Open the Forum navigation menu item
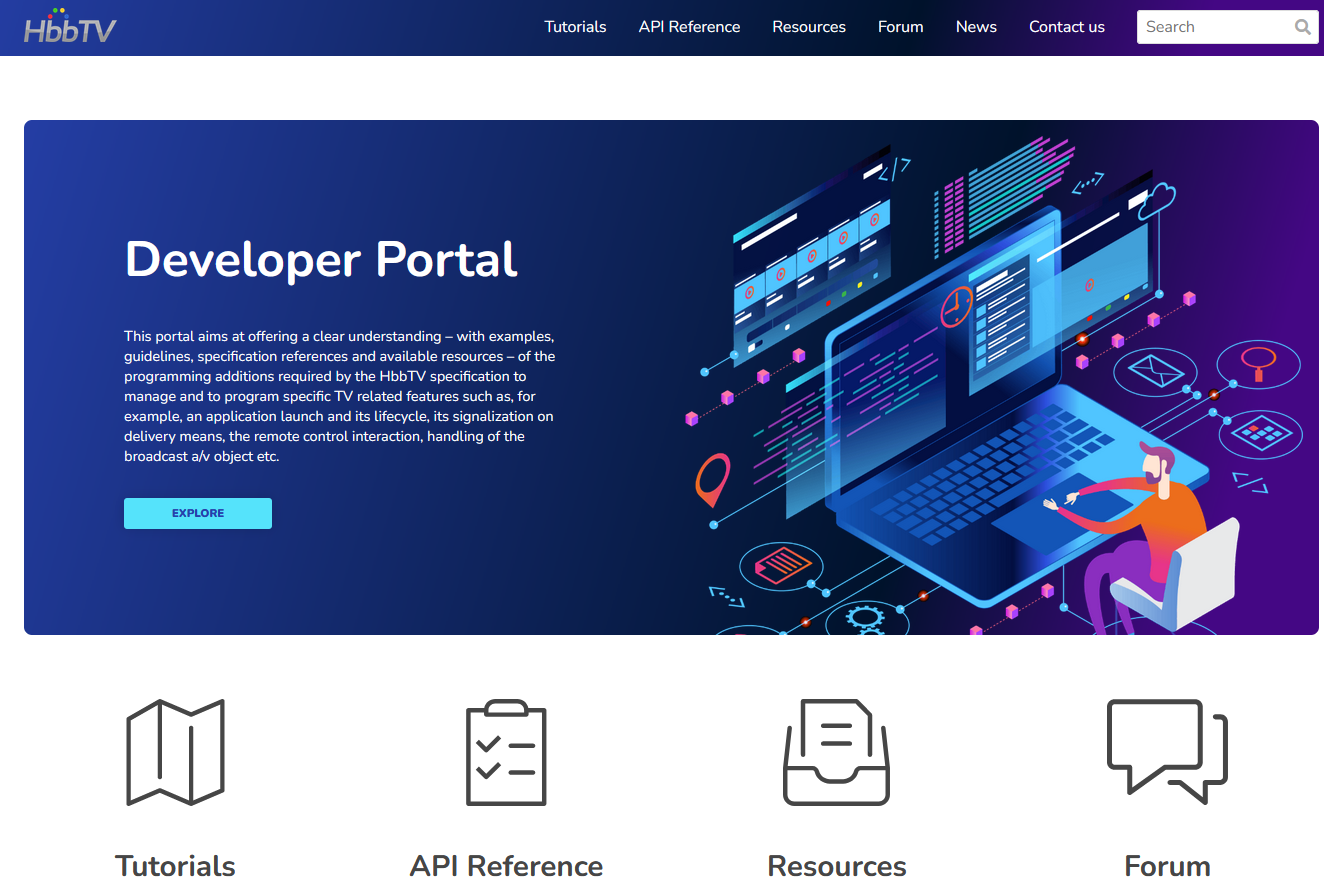Viewport: 1324px width, 894px height. tap(900, 27)
